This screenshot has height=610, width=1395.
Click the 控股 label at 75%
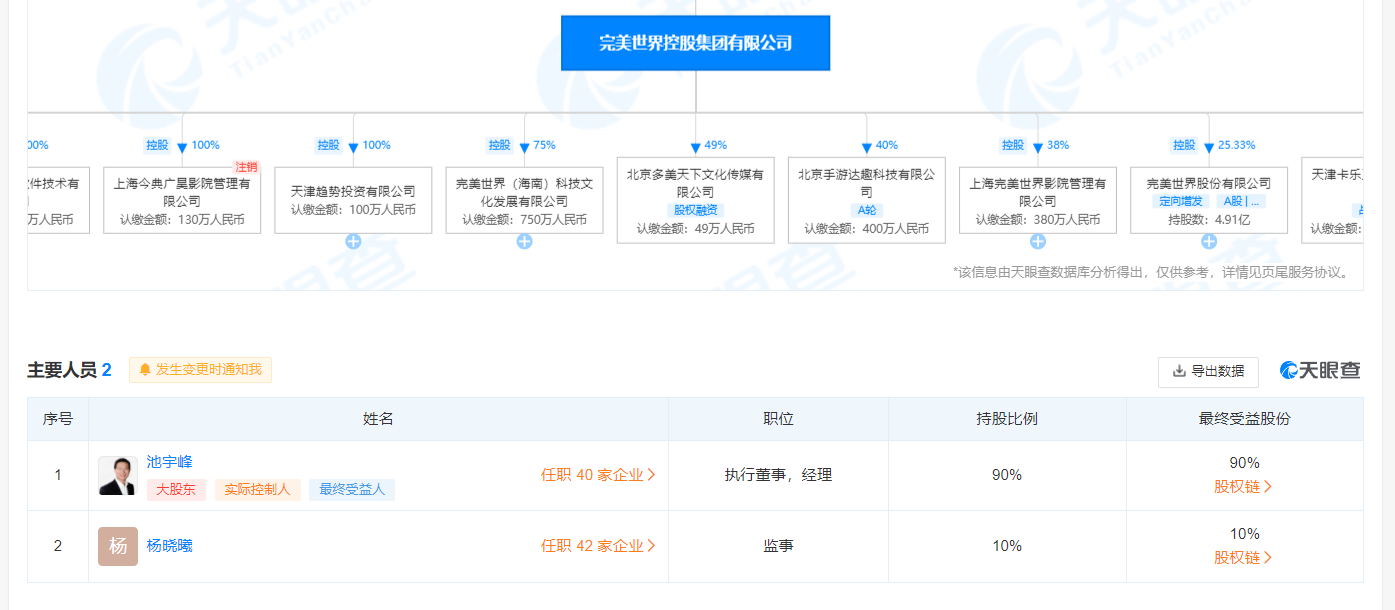500,145
